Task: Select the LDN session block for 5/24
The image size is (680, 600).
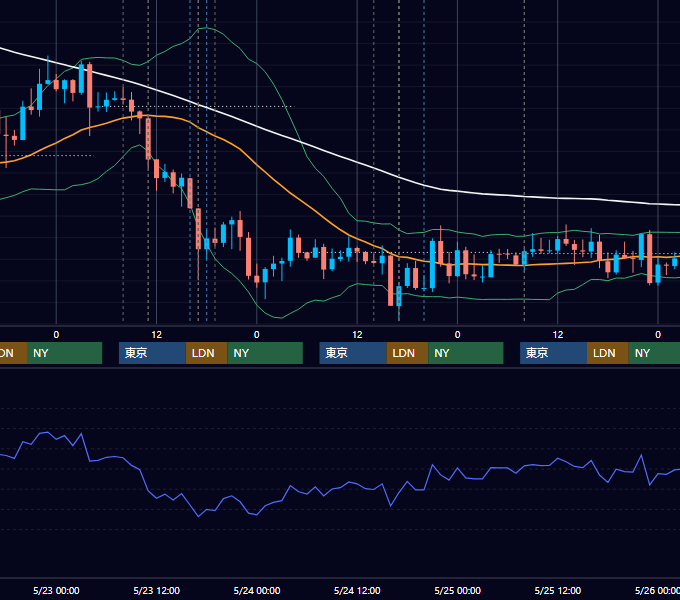Action: tap(407, 353)
